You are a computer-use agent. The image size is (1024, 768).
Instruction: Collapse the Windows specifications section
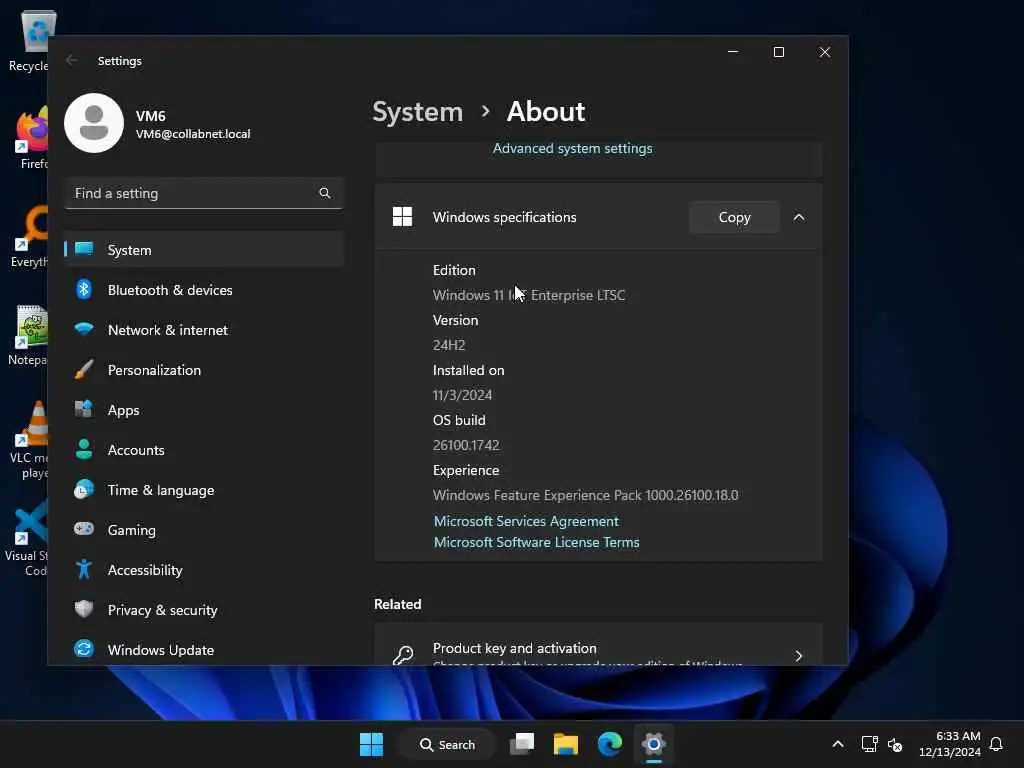click(x=799, y=217)
